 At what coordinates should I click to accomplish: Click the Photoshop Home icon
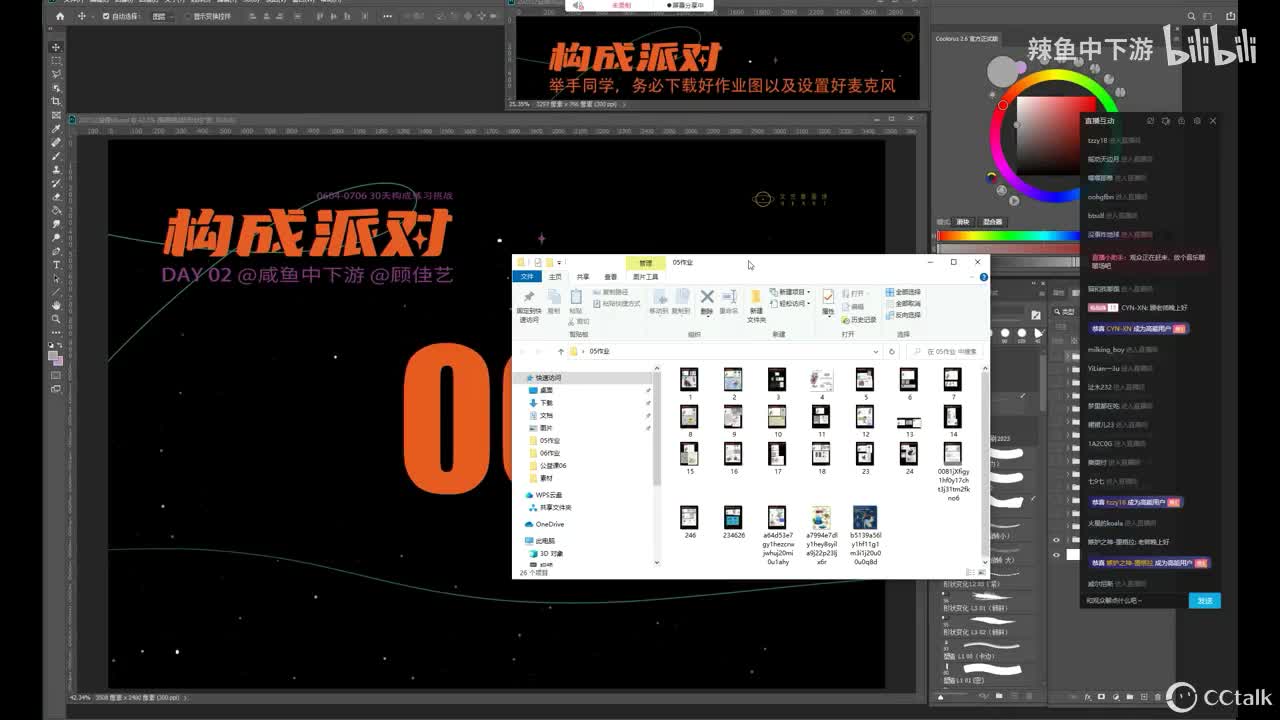pos(60,17)
